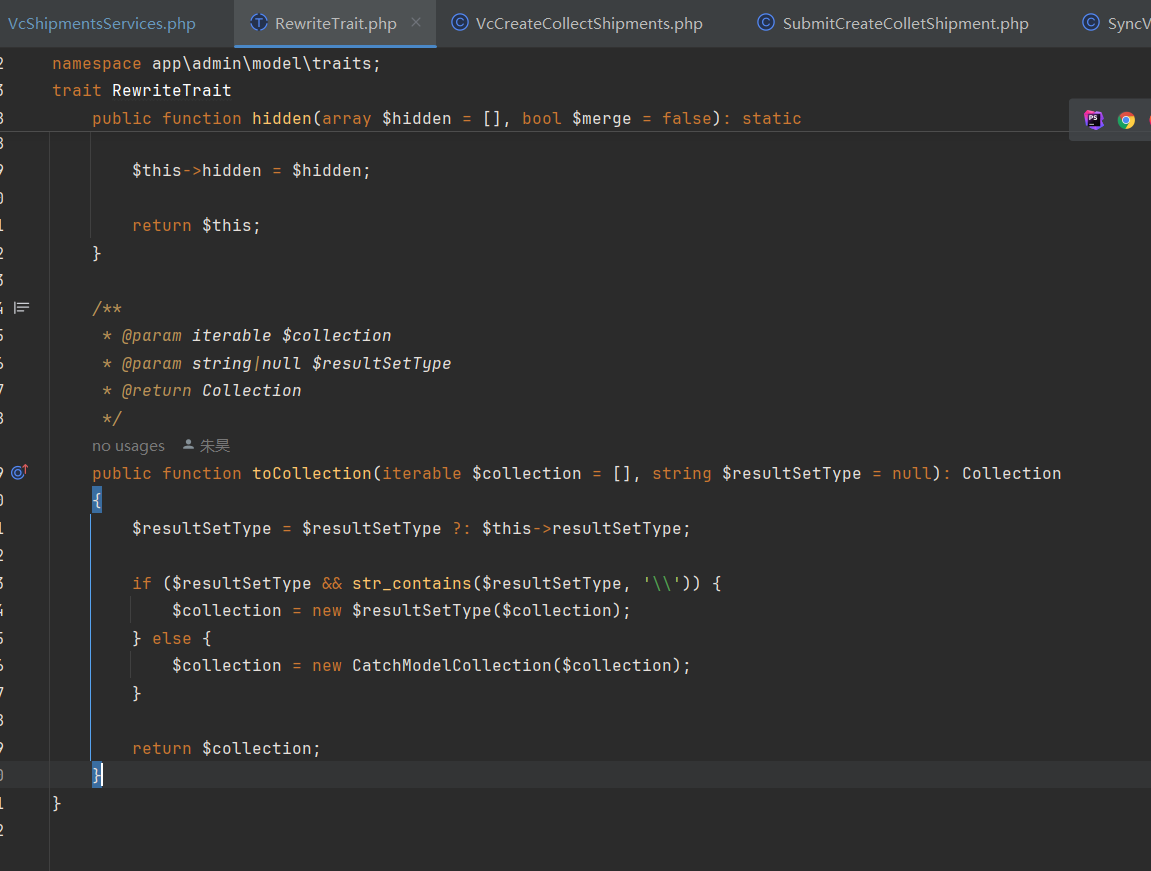Screen dimensions: 1151x871
Task: Click the '$this->hidden = $hidden;' line
Action: [252, 170]
